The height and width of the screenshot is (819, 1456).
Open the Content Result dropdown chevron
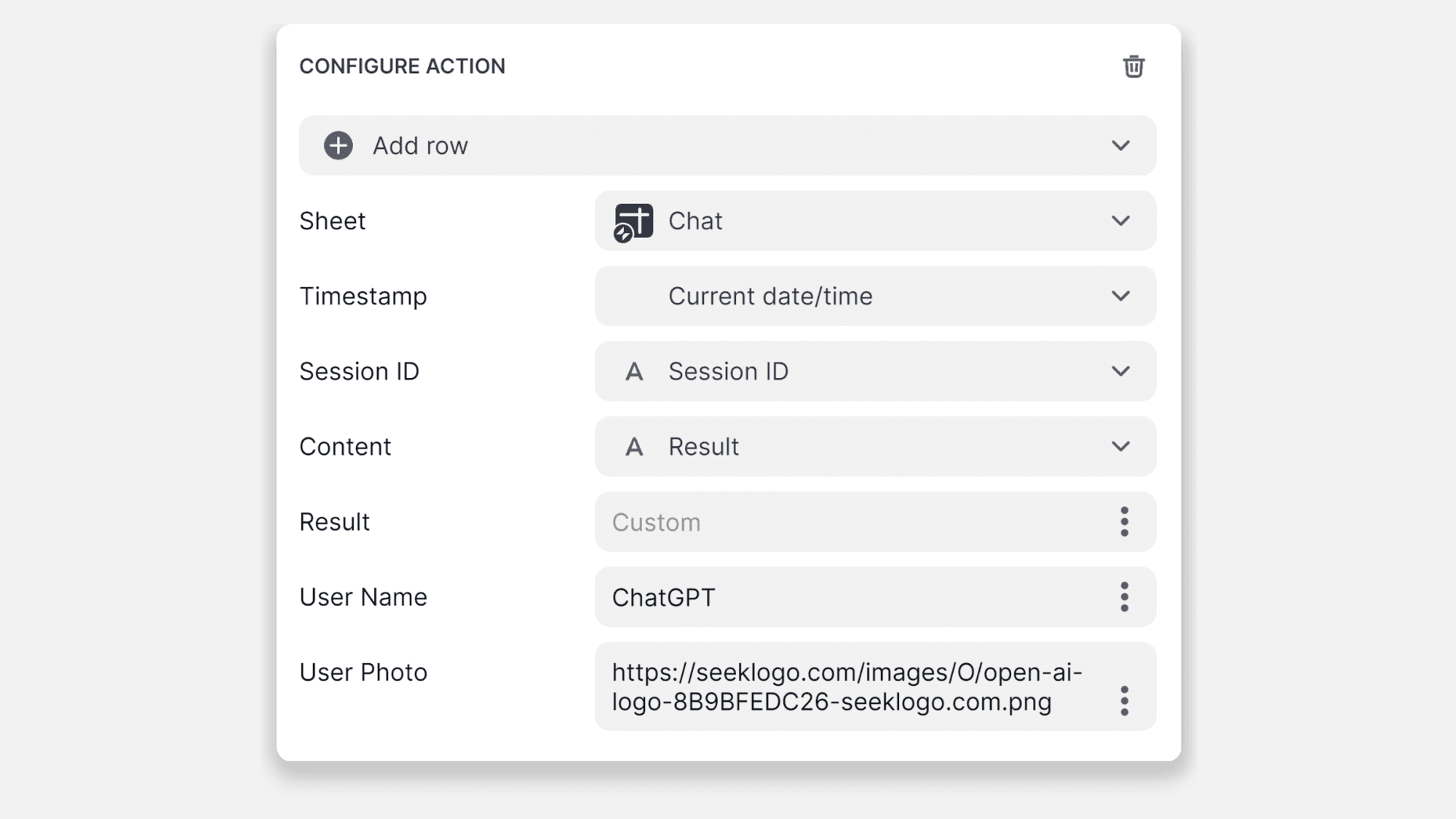pyautogui.click(x=1120, y=446)
